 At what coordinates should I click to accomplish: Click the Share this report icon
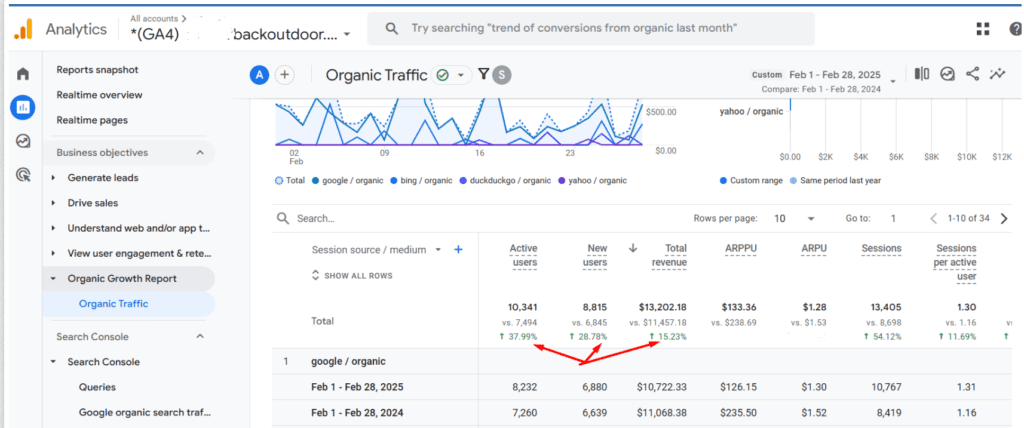pyautogui.click(x=972, y=74)
